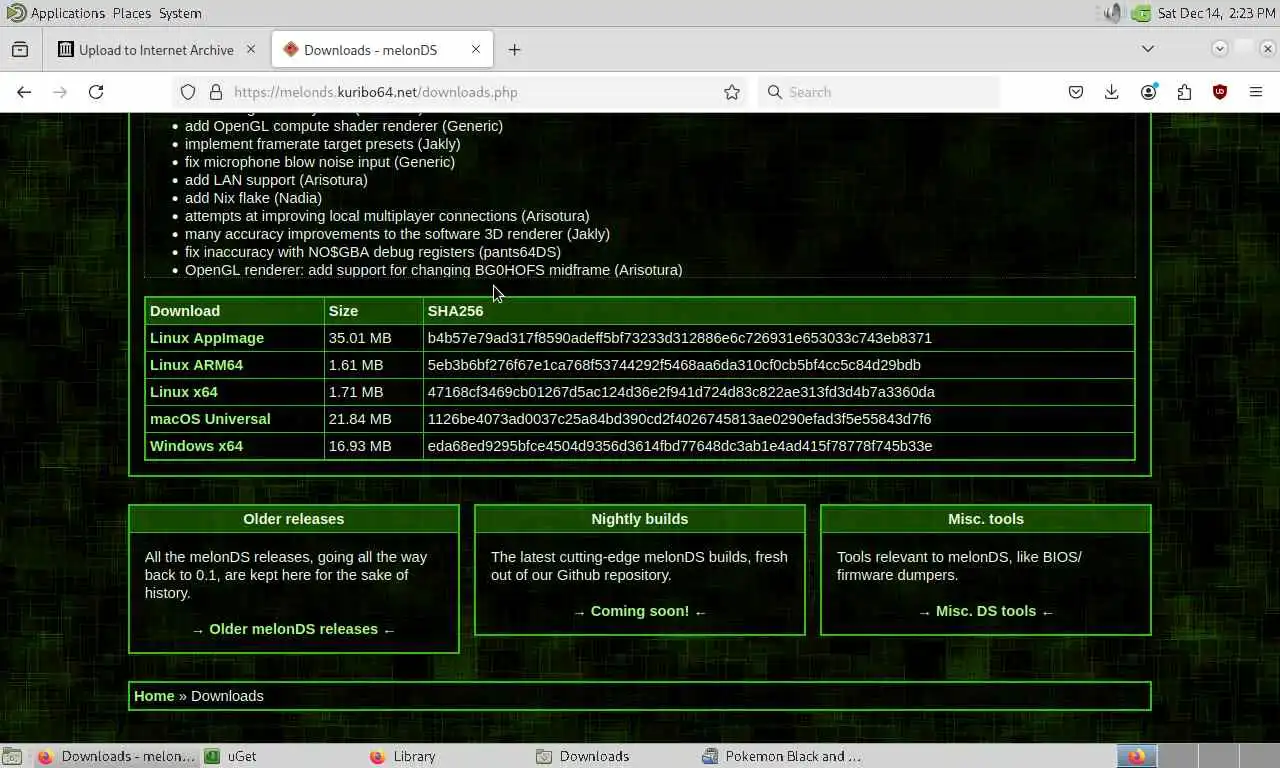Click Firefox workspace switcher in bottom panel
The image size is (1280, 768).
point(1136,756)
